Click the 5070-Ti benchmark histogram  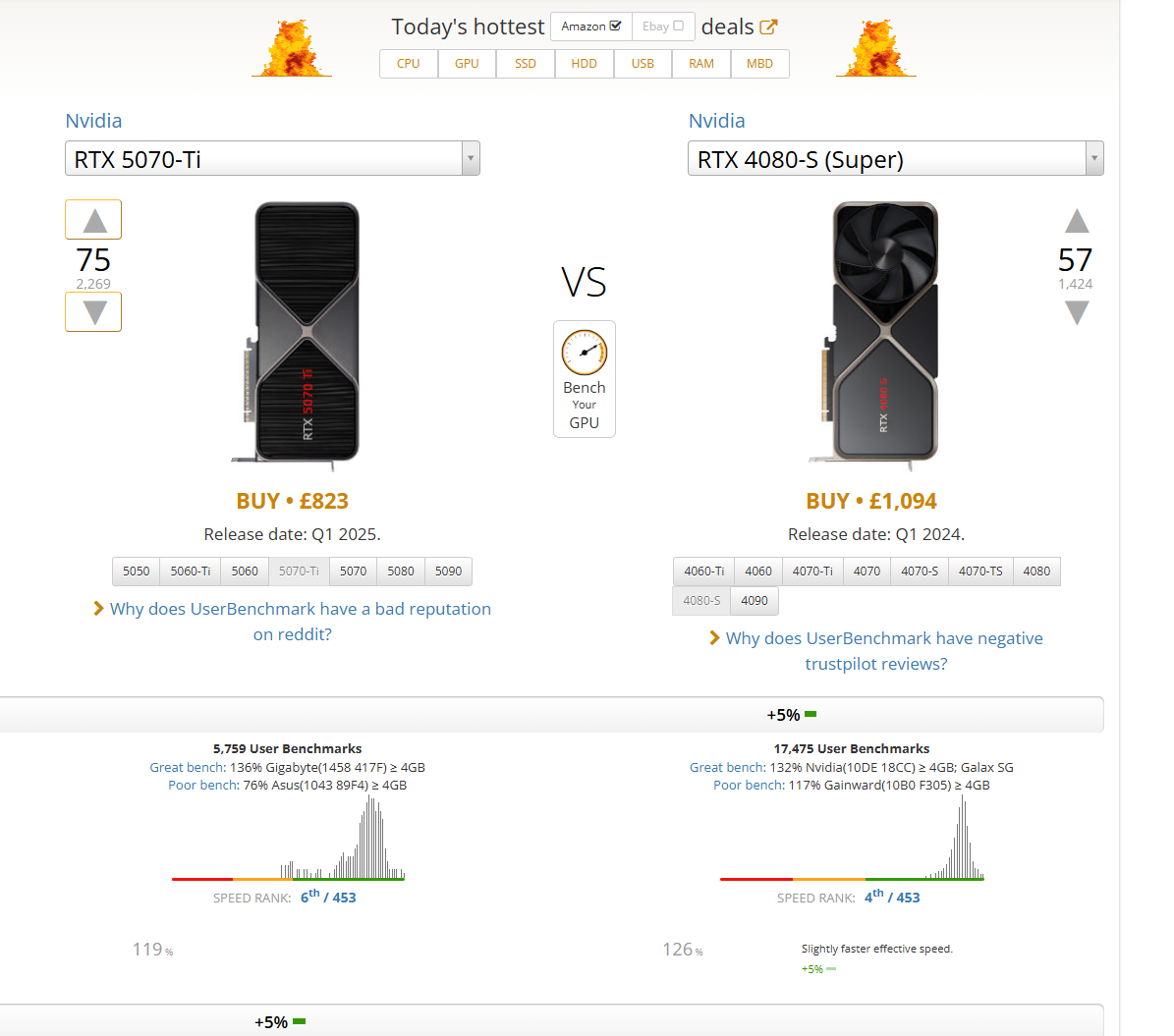tap(288, 838)
